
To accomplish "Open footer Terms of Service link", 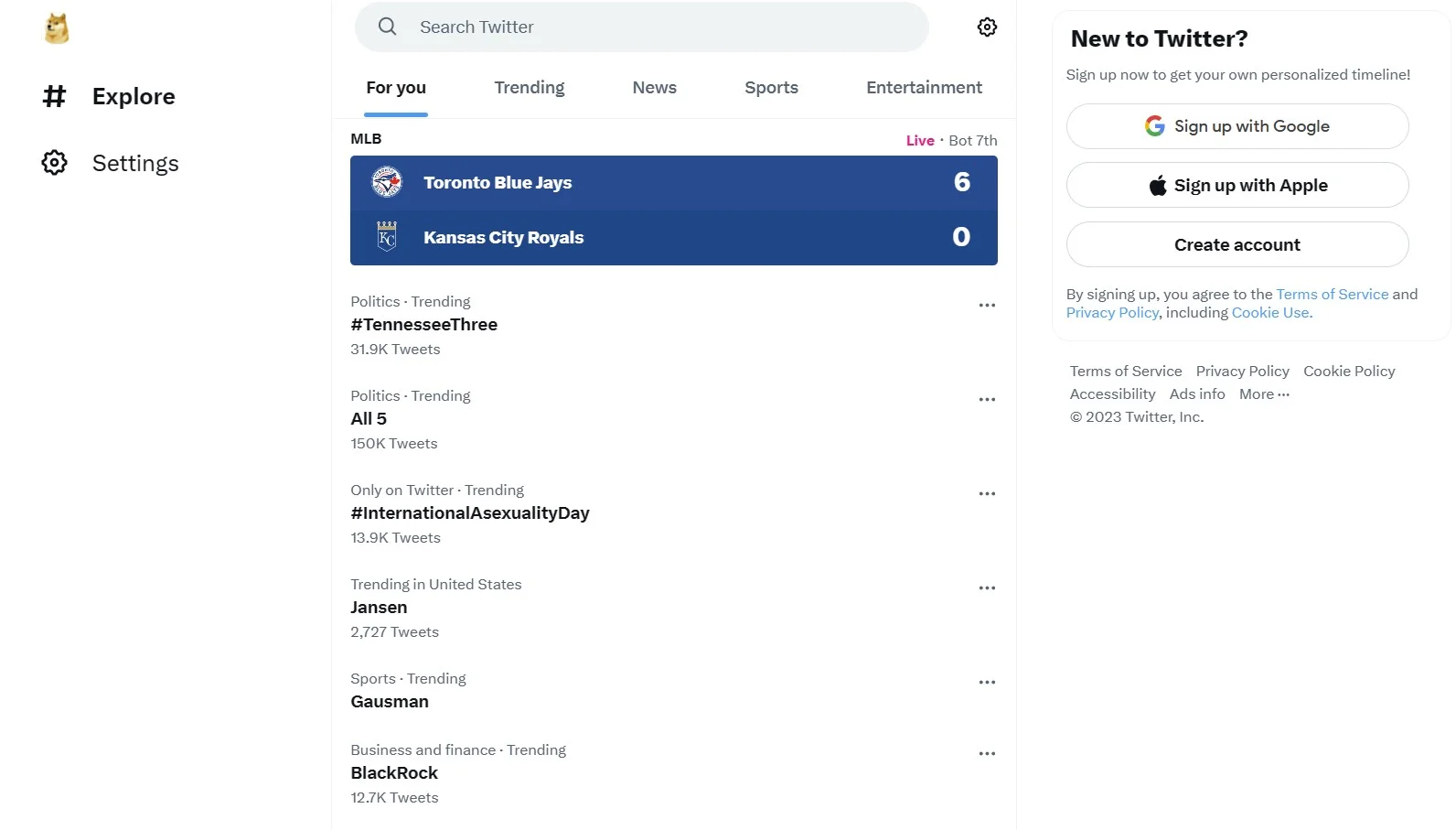I will (x=1126, y=372).
